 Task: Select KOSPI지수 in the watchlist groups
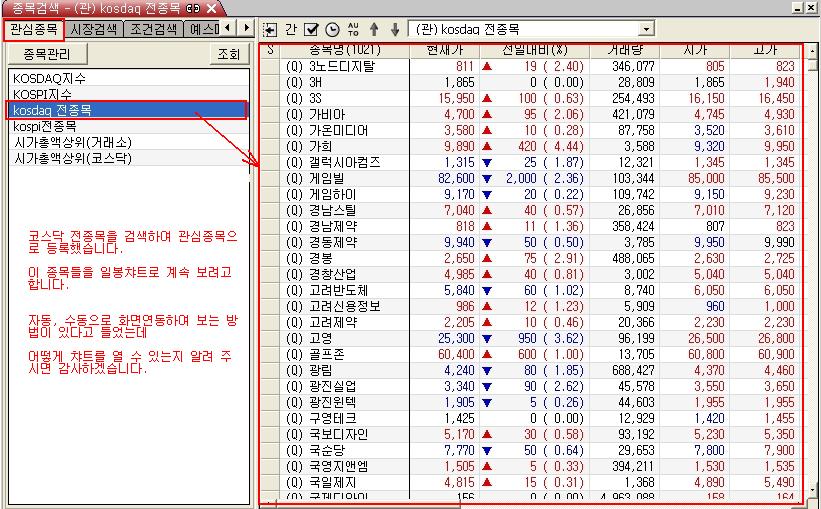point(43,94)
